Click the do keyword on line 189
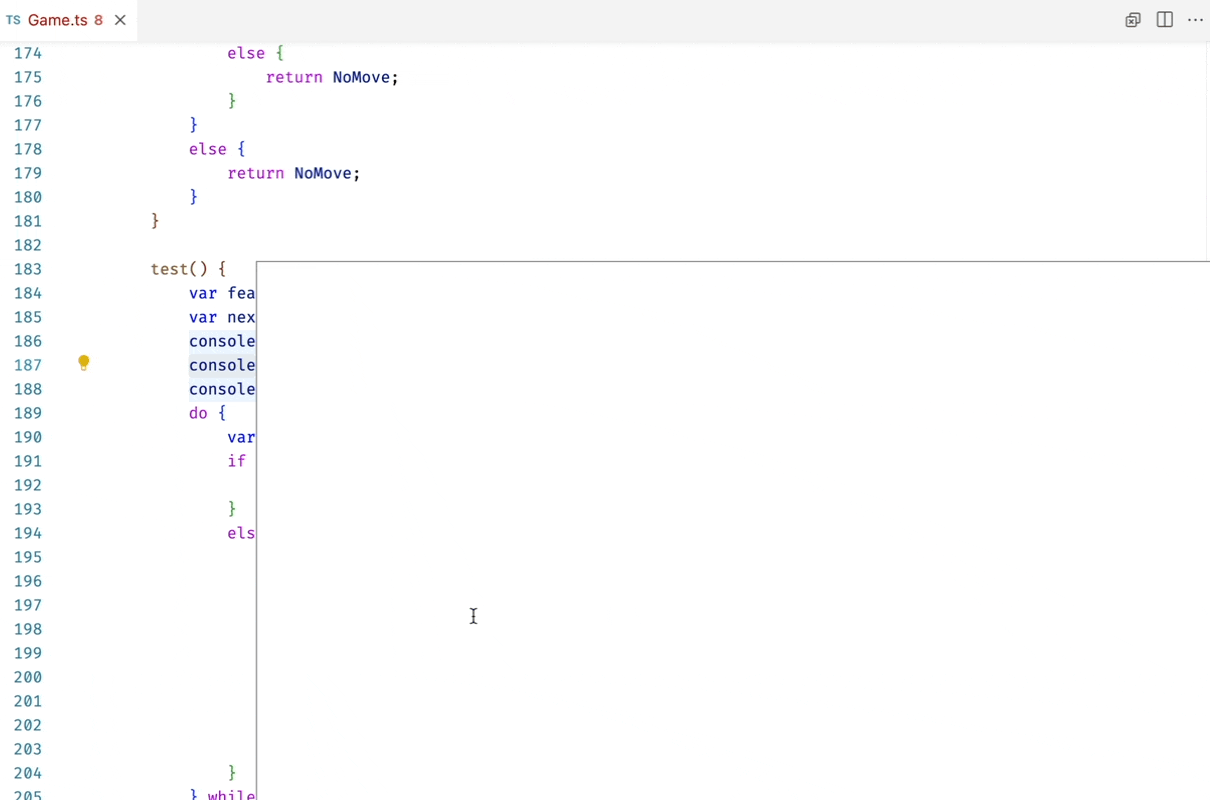 pos(197,412)
